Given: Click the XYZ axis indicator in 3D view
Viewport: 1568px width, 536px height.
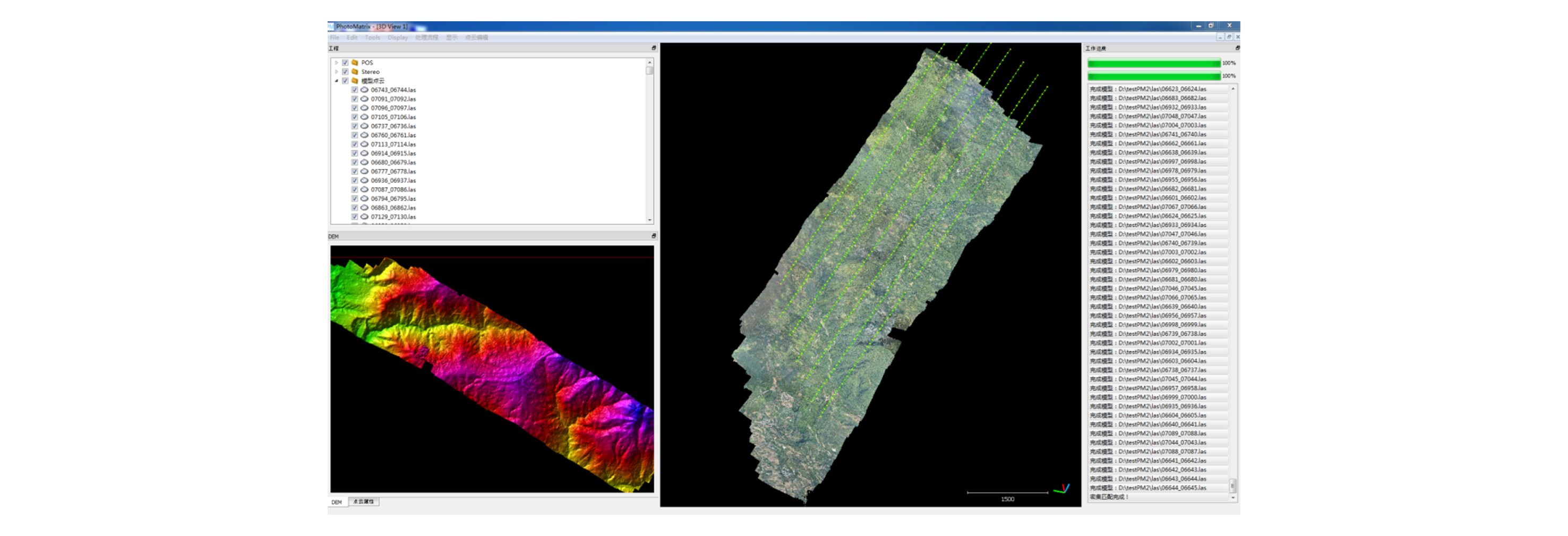Looking at the screenshot, I should pos(1061,489).
